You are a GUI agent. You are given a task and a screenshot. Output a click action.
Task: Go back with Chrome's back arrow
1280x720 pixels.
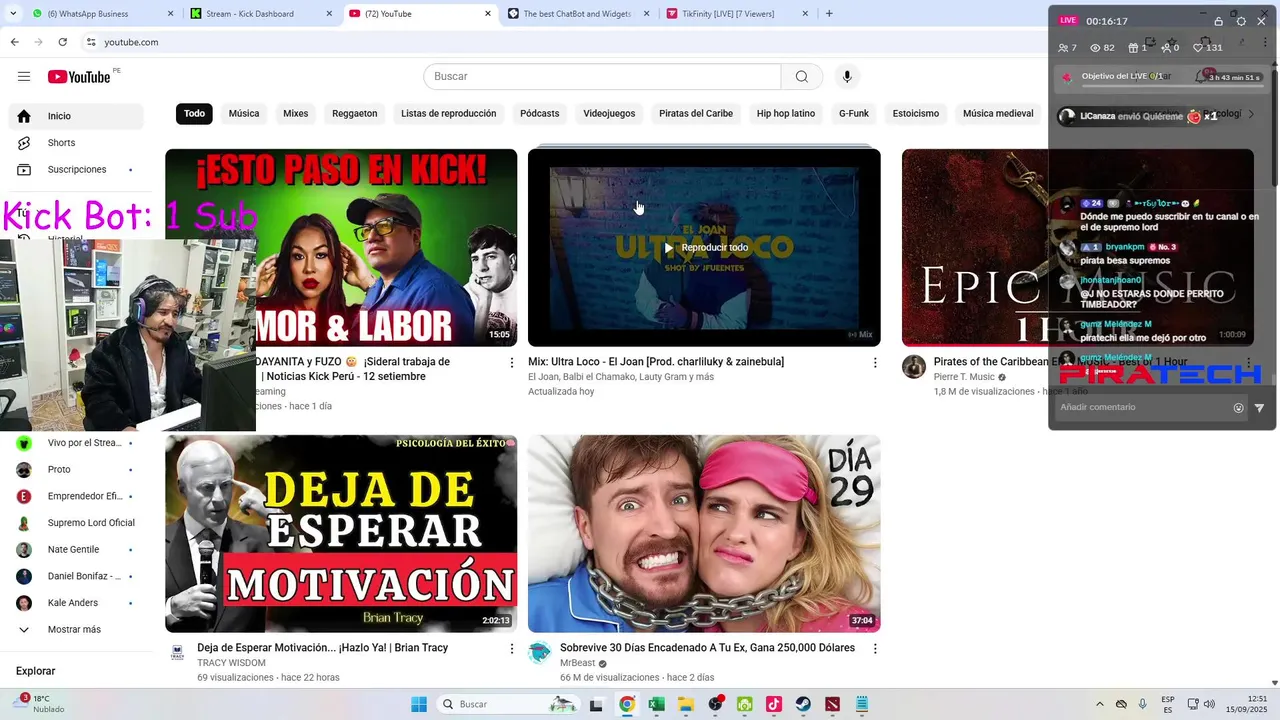(14, 42)
